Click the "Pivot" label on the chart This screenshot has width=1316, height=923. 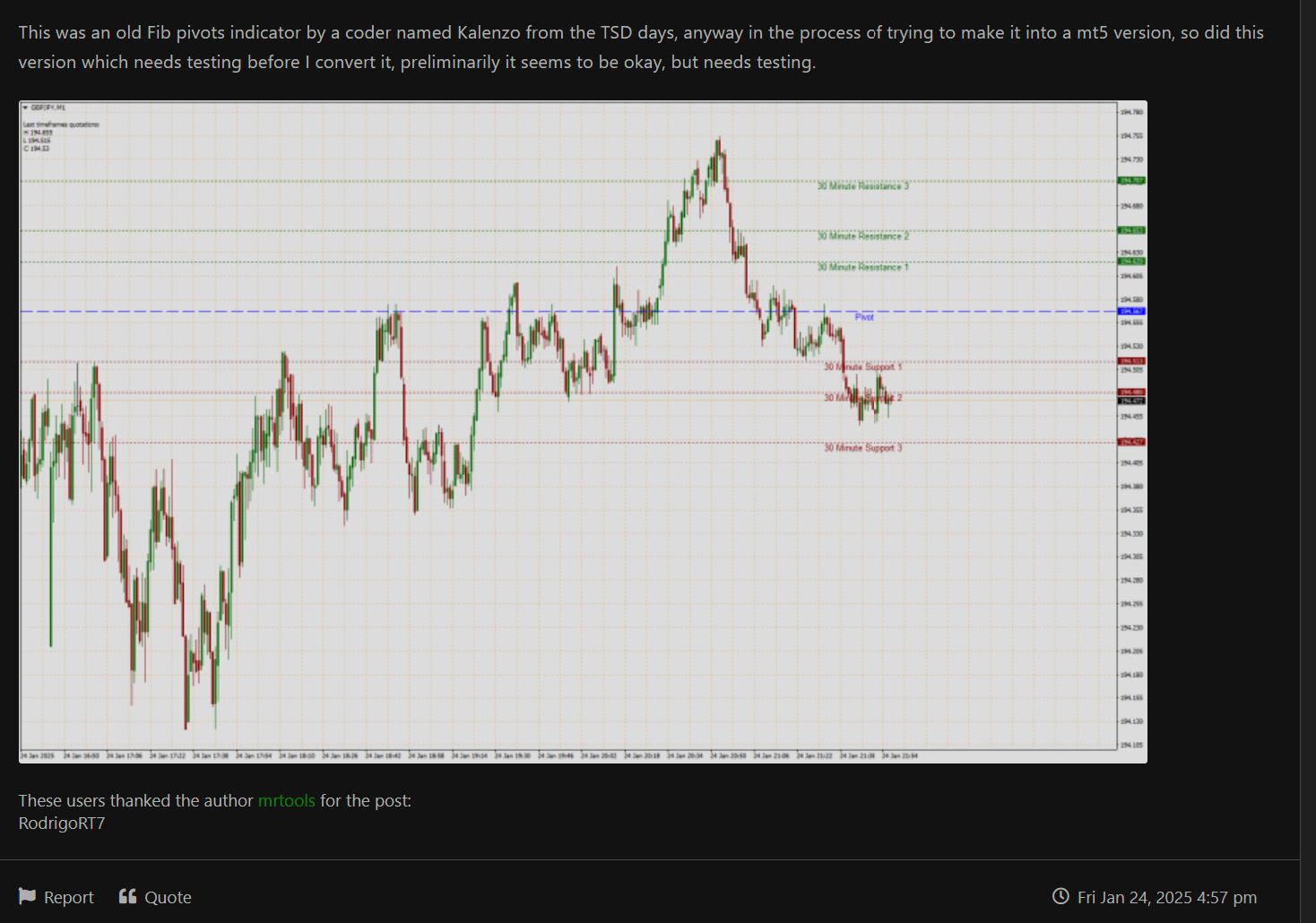pos(864,317)
